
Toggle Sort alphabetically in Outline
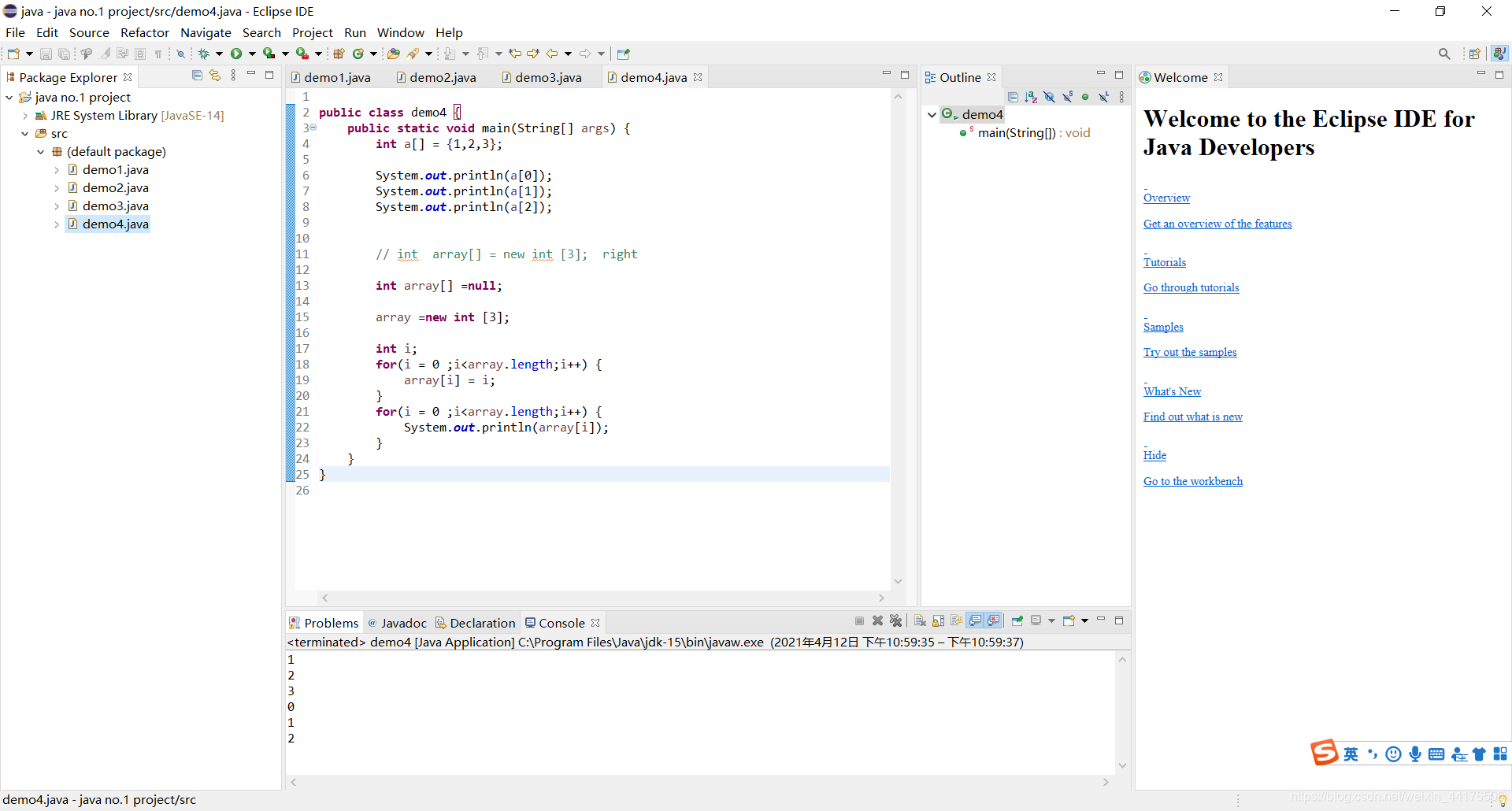(1031, 97)
